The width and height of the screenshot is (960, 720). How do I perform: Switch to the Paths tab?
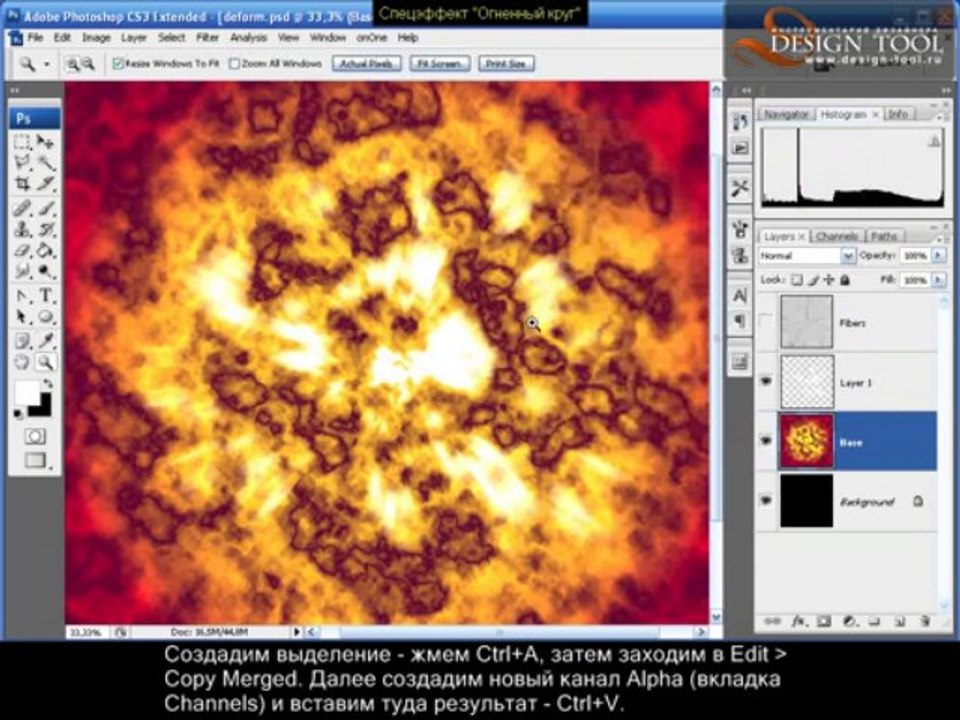884,236
